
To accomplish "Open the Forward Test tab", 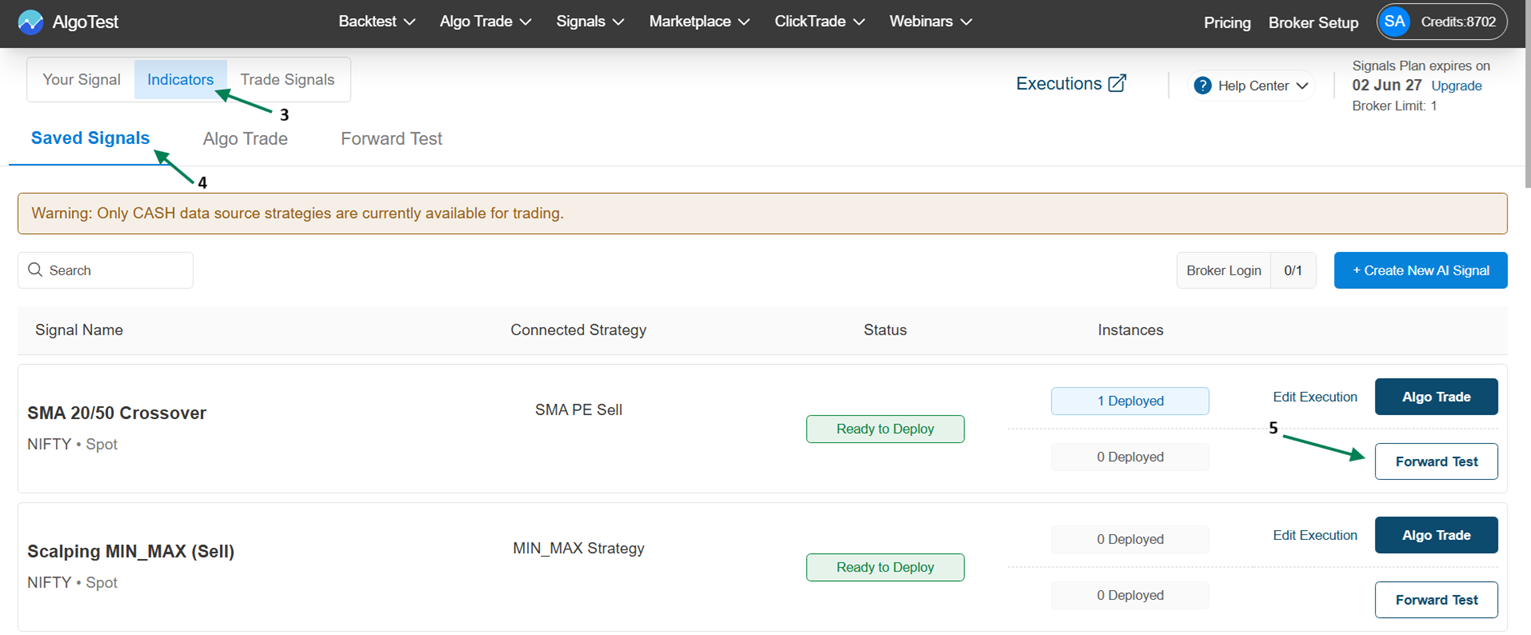I will point(391,139).
